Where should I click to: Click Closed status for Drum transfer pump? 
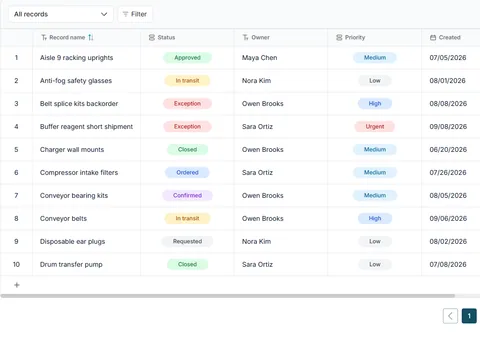click(x=187, y=265)
